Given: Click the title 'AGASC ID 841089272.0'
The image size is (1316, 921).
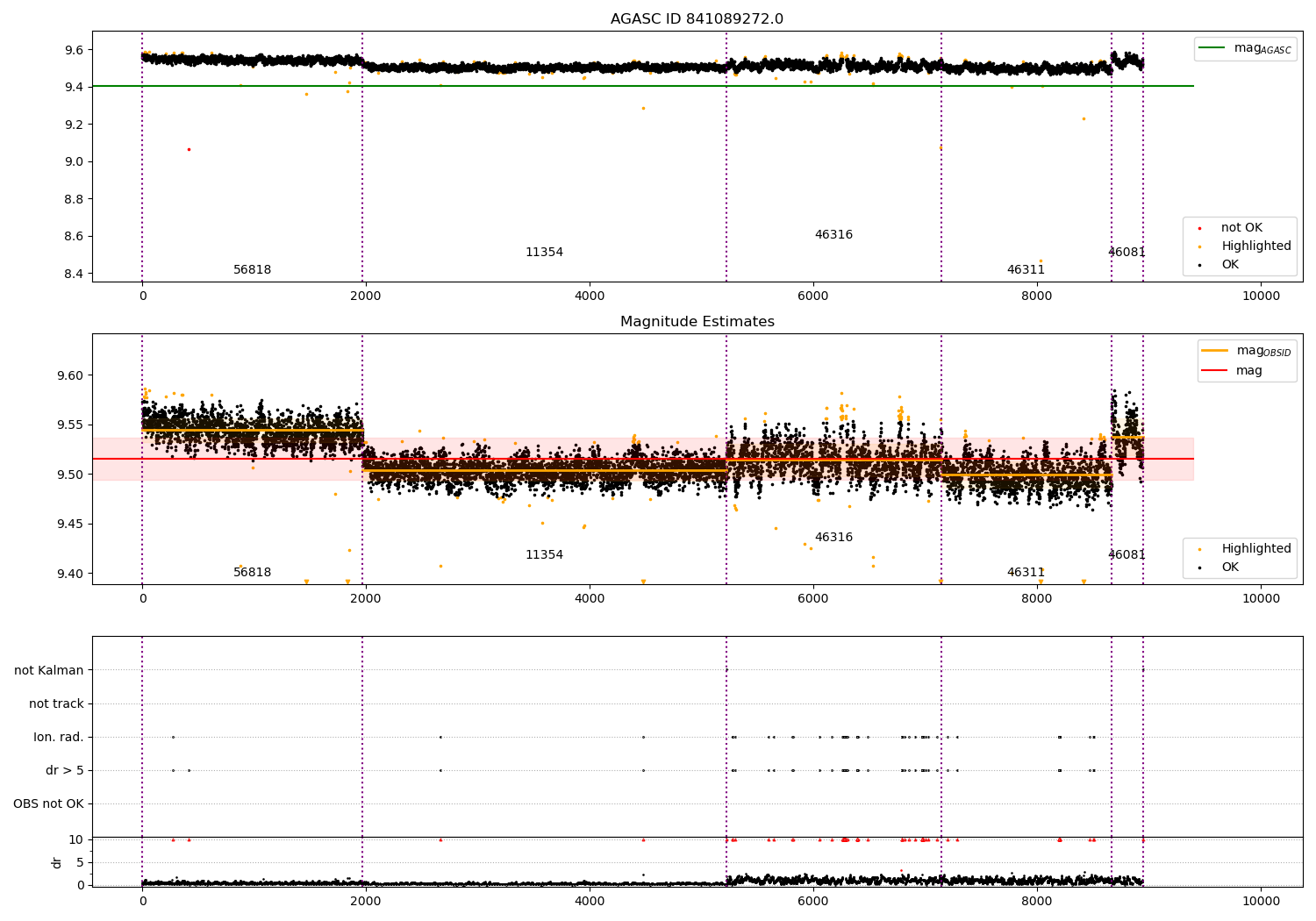Looking at the screenshot, I should pyautogui.click(x=697, y=19).
